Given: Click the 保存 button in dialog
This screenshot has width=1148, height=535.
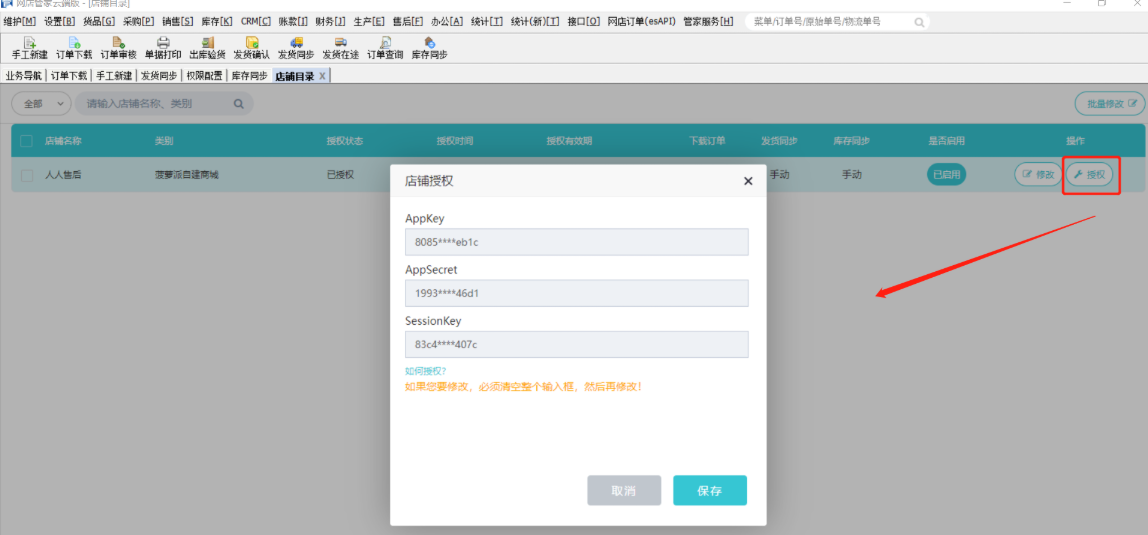Looking at the screenshot, I should [709, 491].
